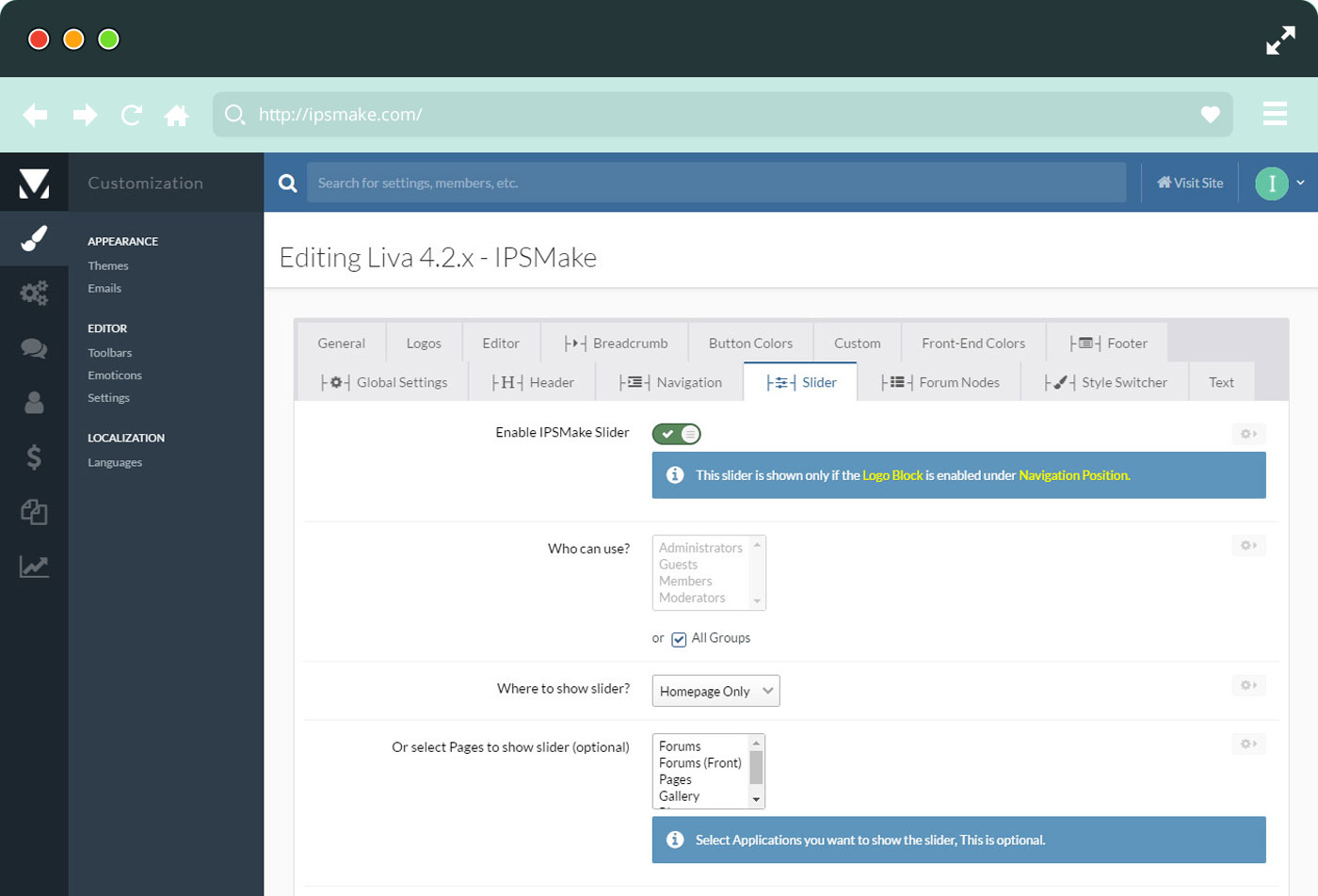Viewport: 1318px width, 896px height.
Task: Switch to the Style Switcher tab
Action: pos(1105,382)
